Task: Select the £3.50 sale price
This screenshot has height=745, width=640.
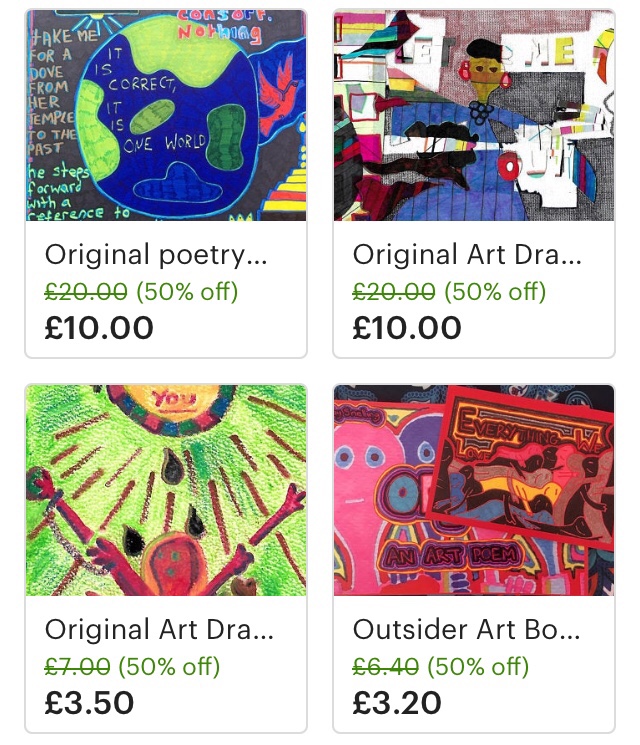Action: pyautogui.click(x=89, y=703)
